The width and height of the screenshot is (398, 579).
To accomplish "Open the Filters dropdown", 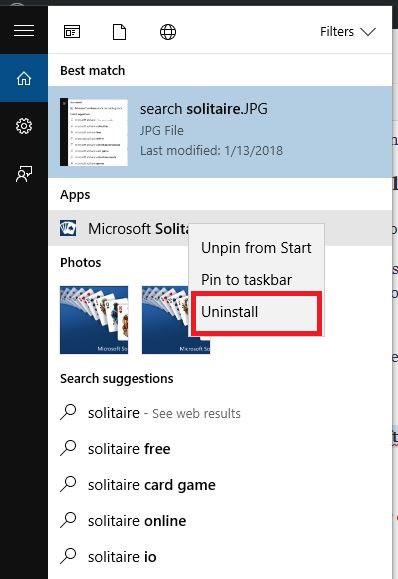I will click(x=347, y=32).
